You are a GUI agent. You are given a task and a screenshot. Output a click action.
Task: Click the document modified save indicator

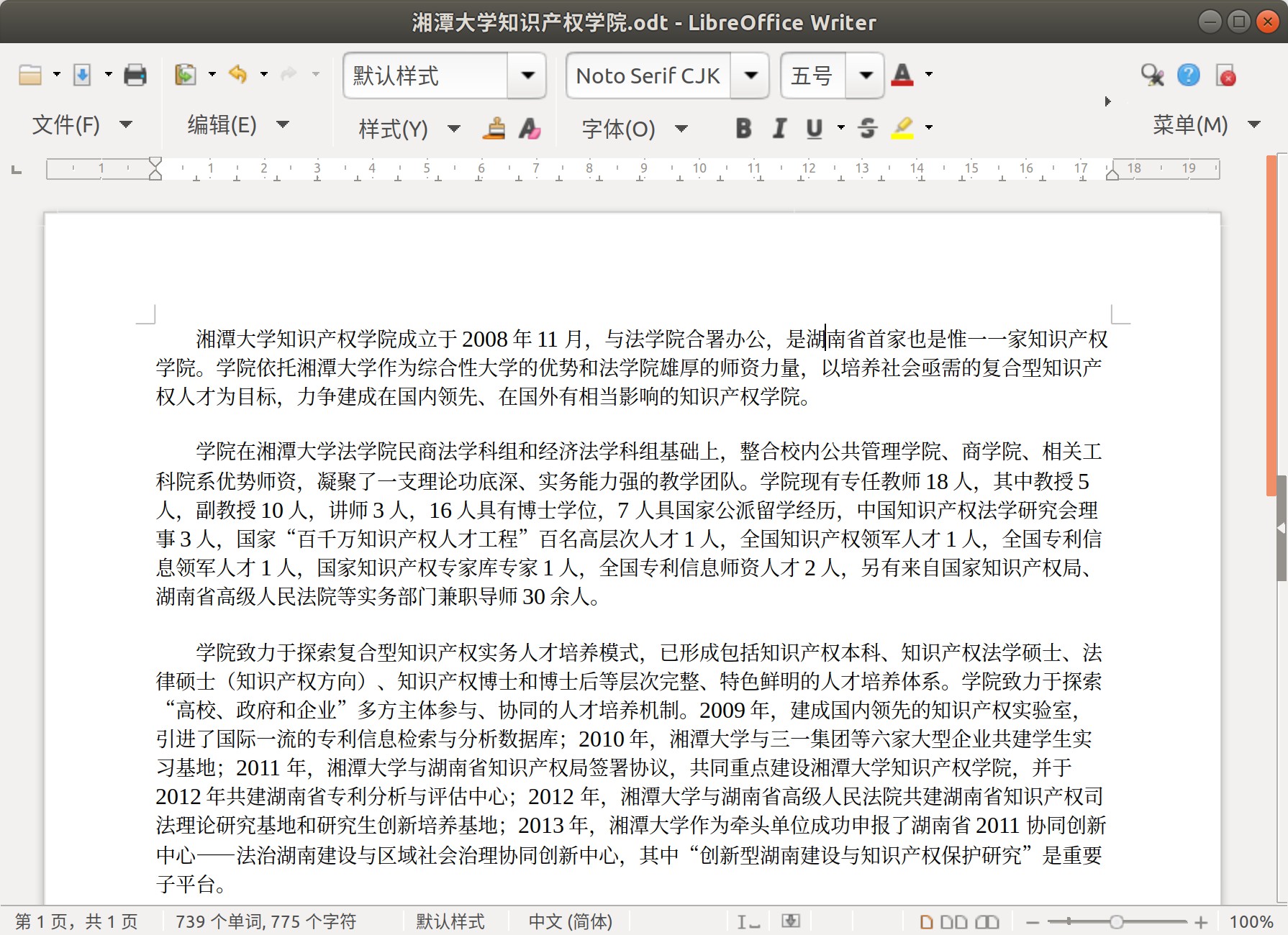[791, 921]
